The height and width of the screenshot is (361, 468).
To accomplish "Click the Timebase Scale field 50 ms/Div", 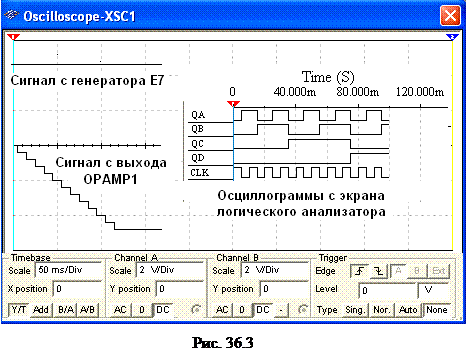I will [x=68, y=270].
